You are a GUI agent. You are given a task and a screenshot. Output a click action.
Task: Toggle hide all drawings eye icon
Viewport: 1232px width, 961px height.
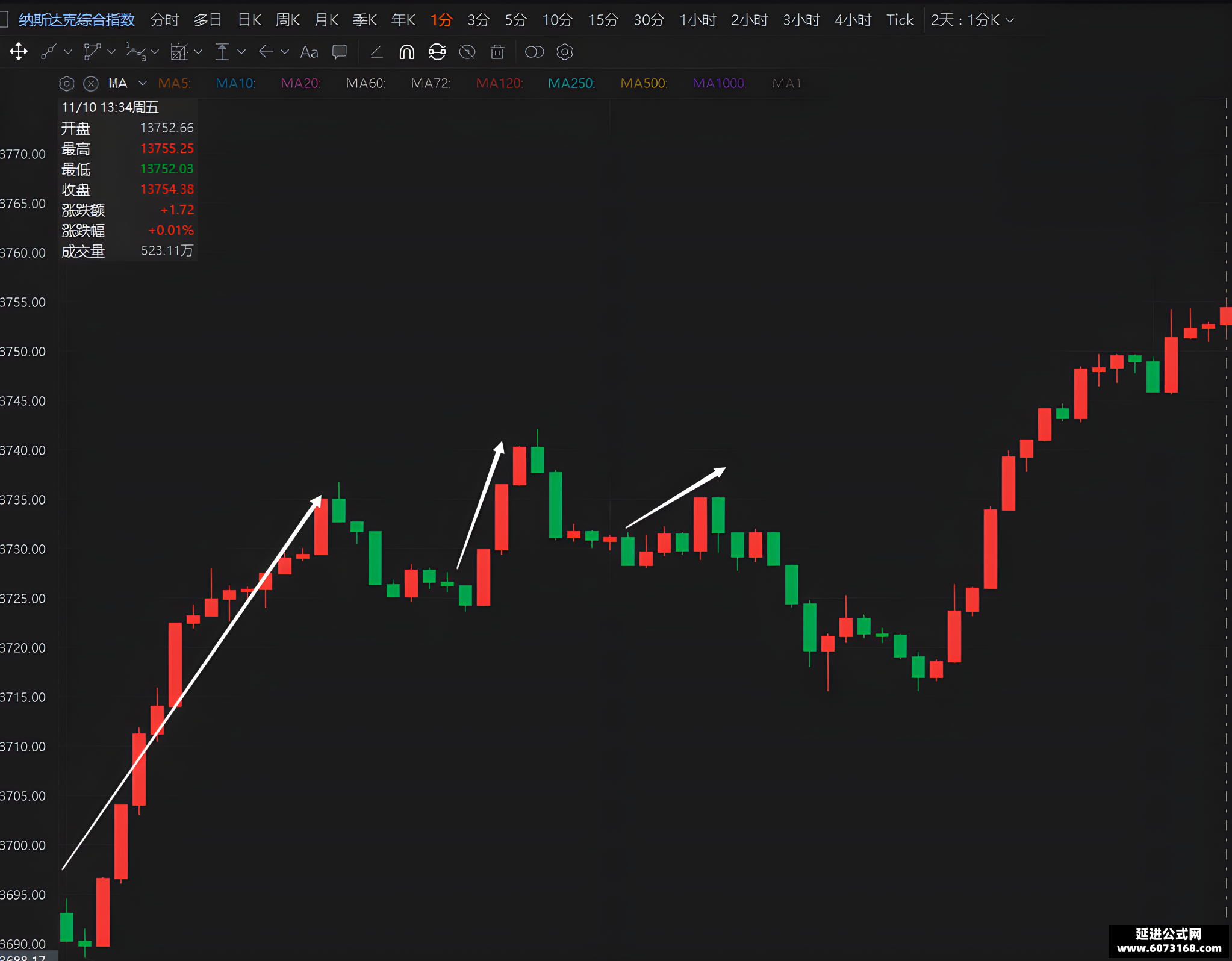467,52
